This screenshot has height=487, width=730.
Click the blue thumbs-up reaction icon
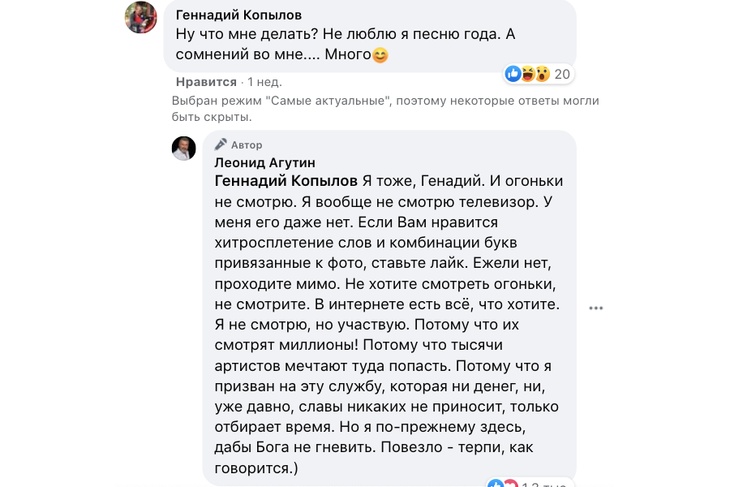(513, 73)
